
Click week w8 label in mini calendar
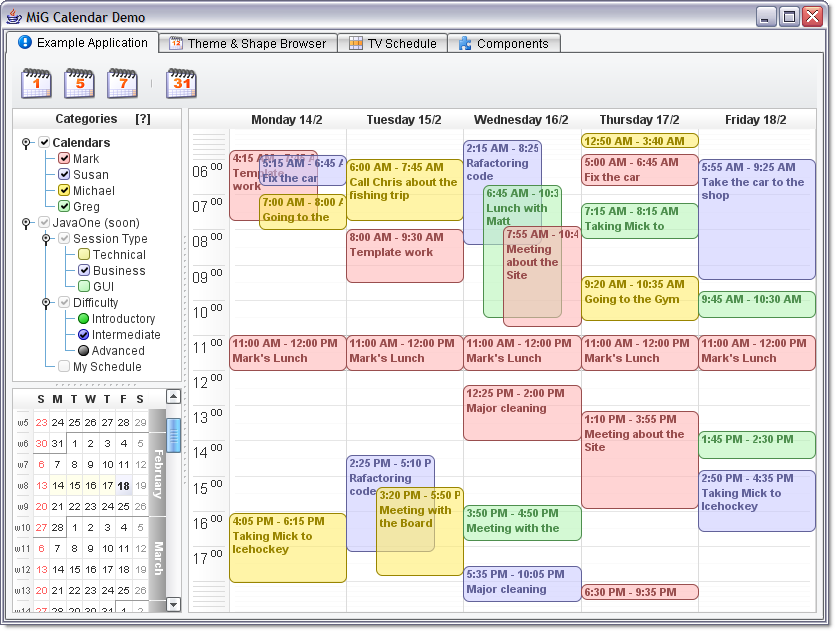tap(23, 486)
